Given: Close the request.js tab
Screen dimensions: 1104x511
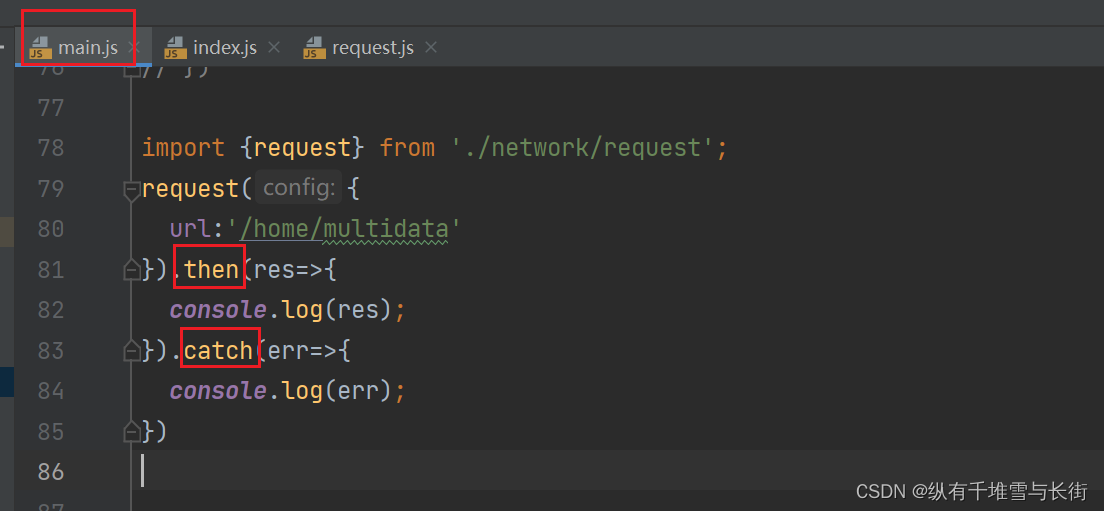Looking at the screenshot, I should click(x=431, y=48).
